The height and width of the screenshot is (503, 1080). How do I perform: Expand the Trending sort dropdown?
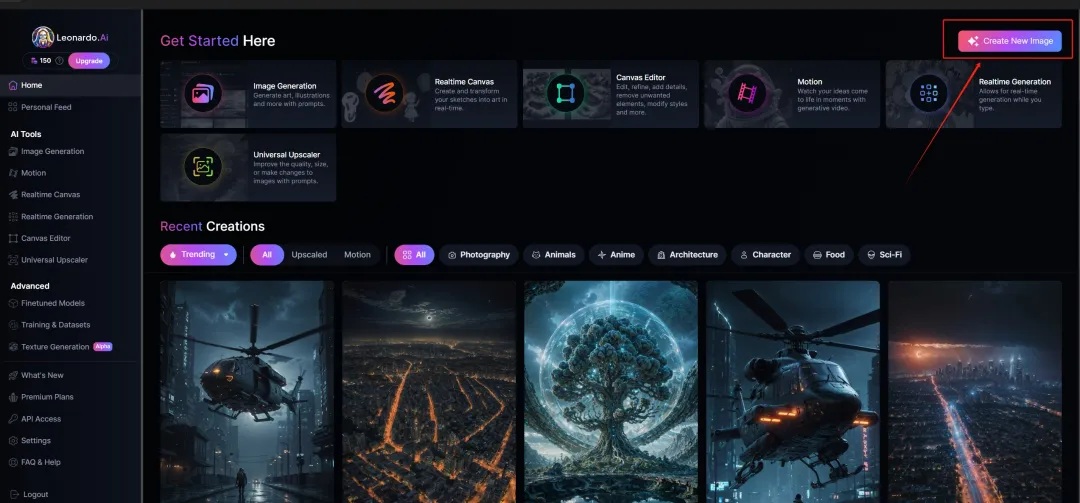(226, 255)
